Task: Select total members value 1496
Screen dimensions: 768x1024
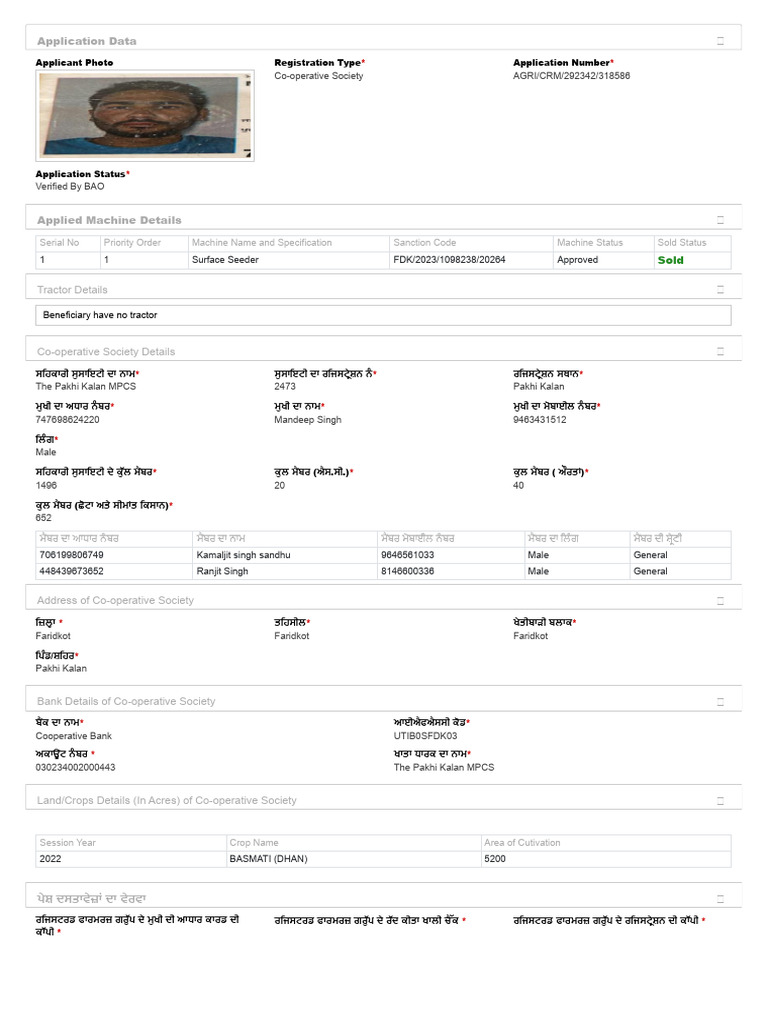Action: [46, 485]
